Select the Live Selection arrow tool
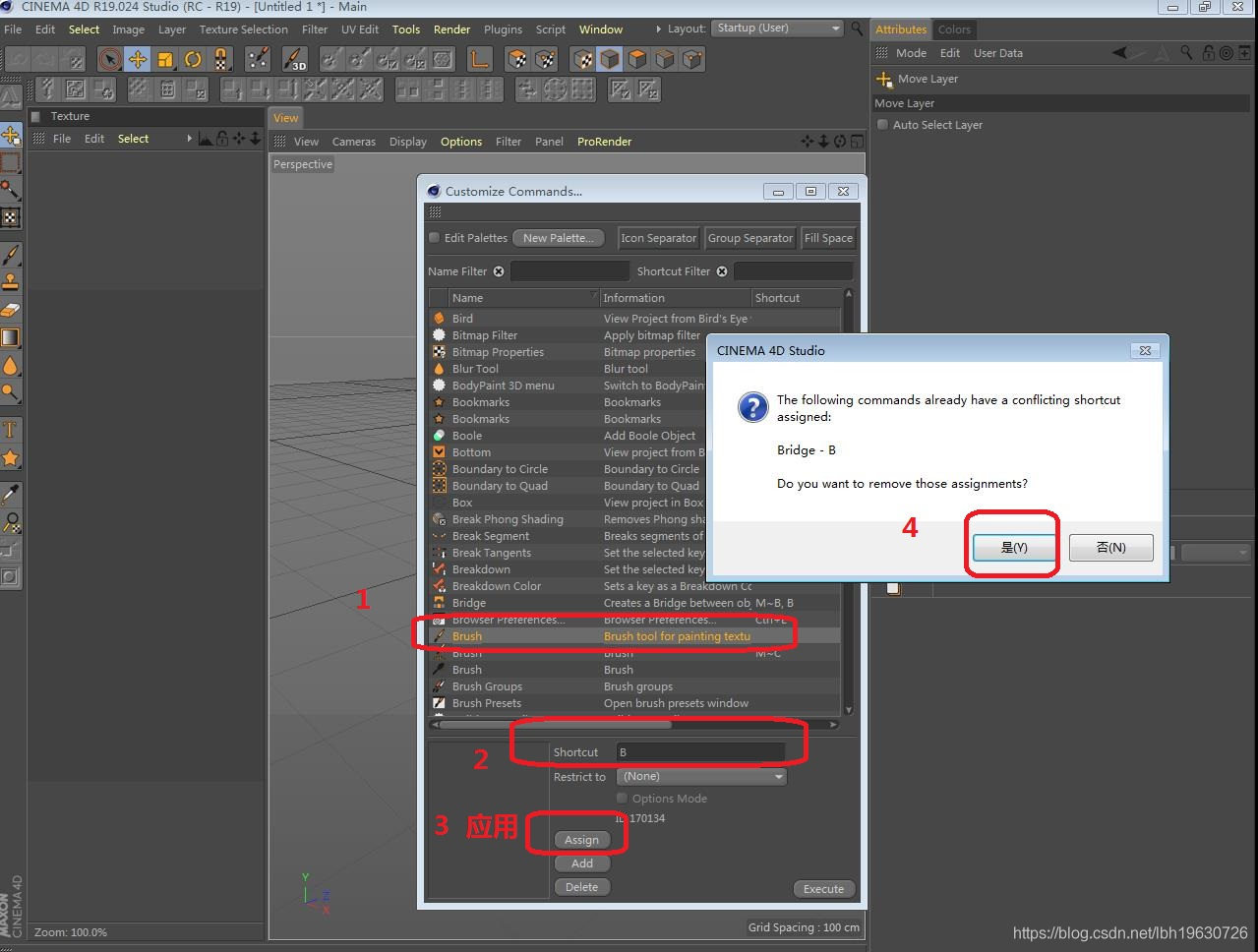 (x=110, y=60)
